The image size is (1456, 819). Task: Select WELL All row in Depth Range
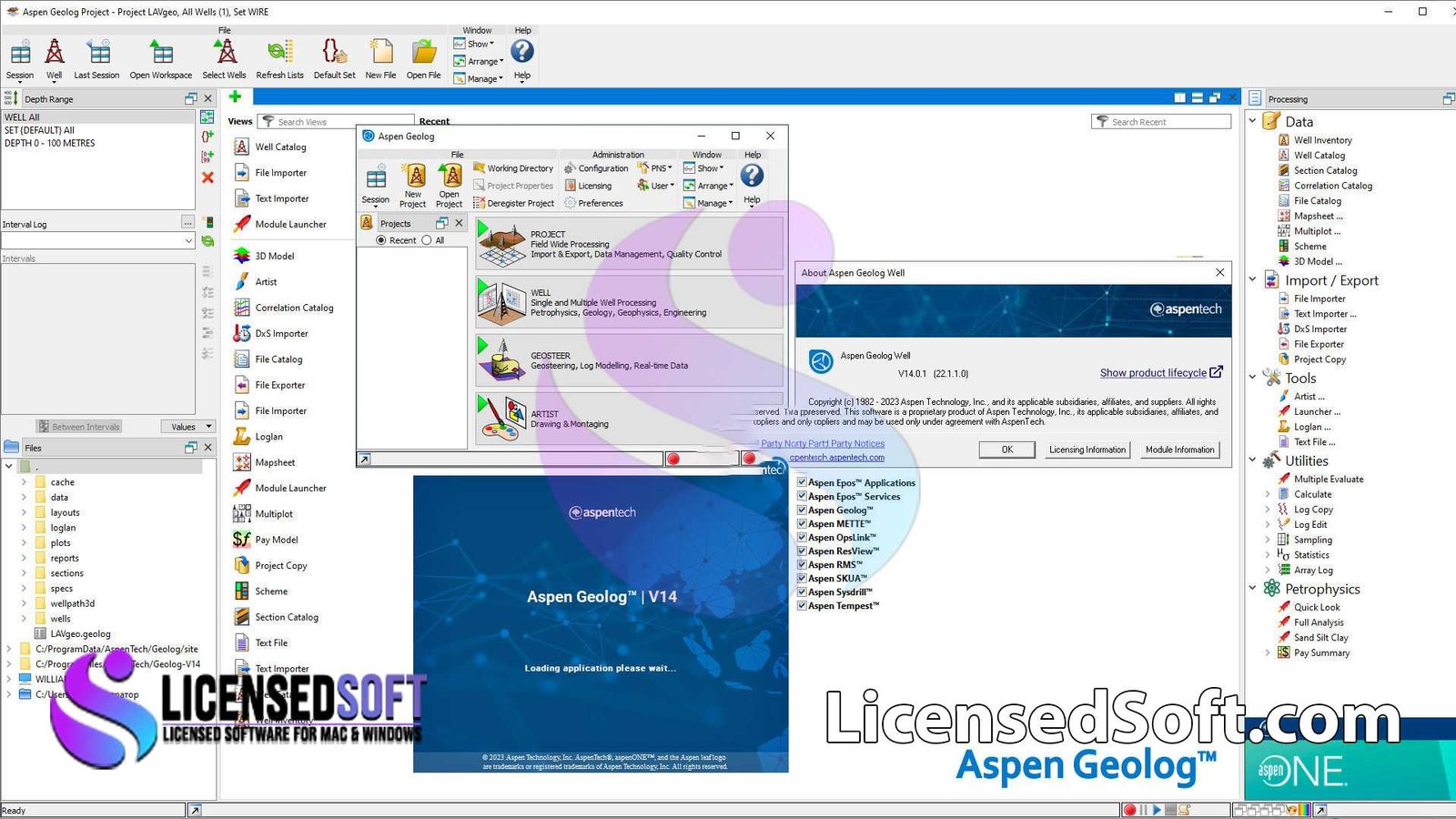pyautogui.click(x=98, y=117)
